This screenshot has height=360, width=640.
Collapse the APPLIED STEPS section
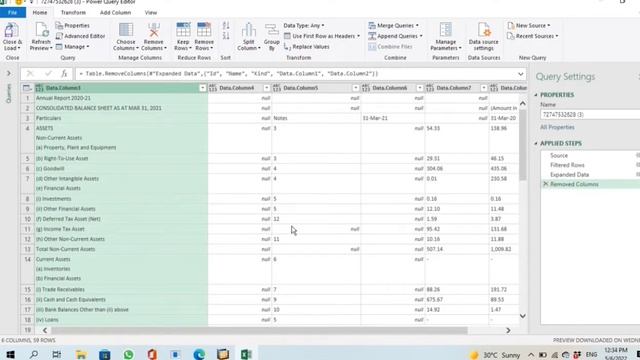tap(536, 143)
